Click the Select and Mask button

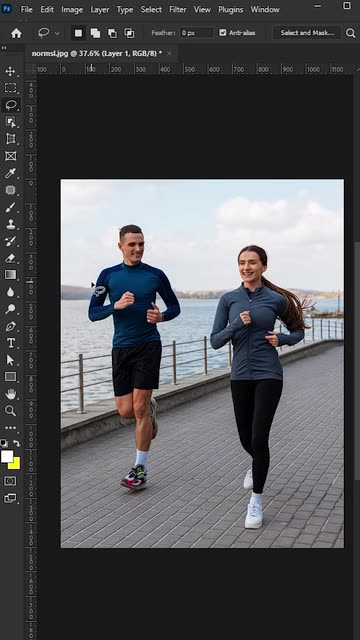(307, 33)
